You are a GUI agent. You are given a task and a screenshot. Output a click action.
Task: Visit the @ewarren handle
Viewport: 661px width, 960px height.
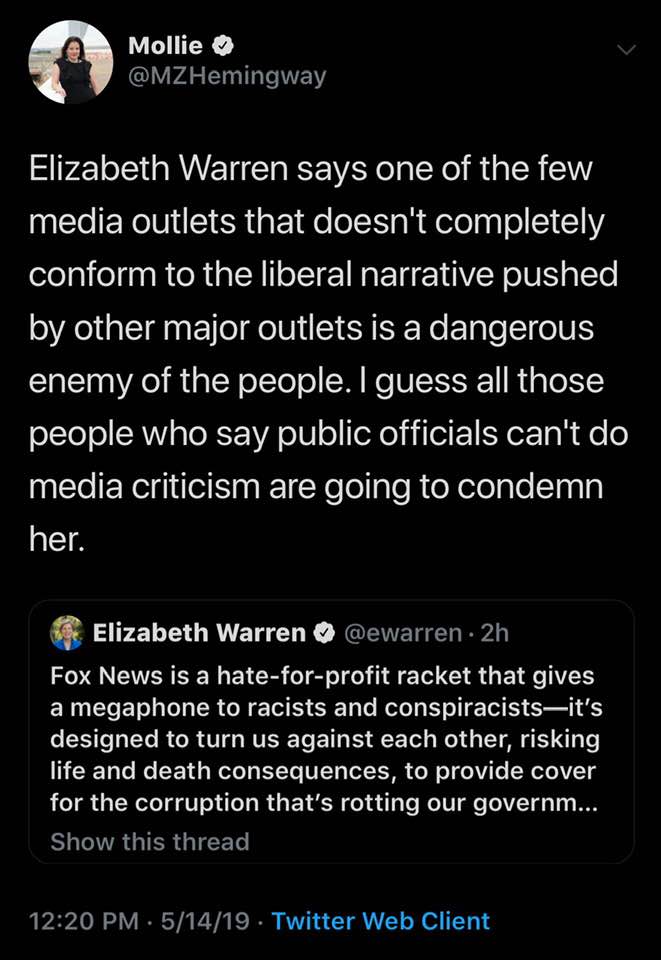403,633
